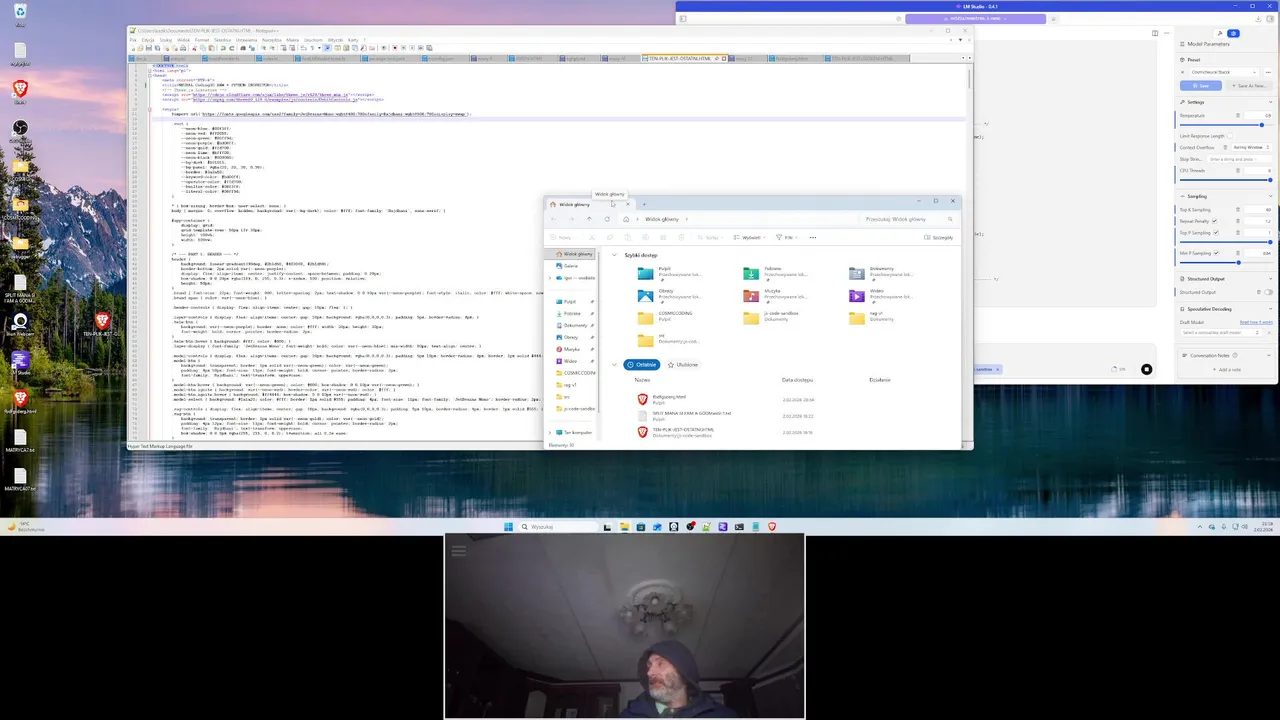The width and height of the screenshot is (1280, 720).
Task: Open the js-code-sandbox folder tile
Action: pyautogui.click(x=771, y=317)
